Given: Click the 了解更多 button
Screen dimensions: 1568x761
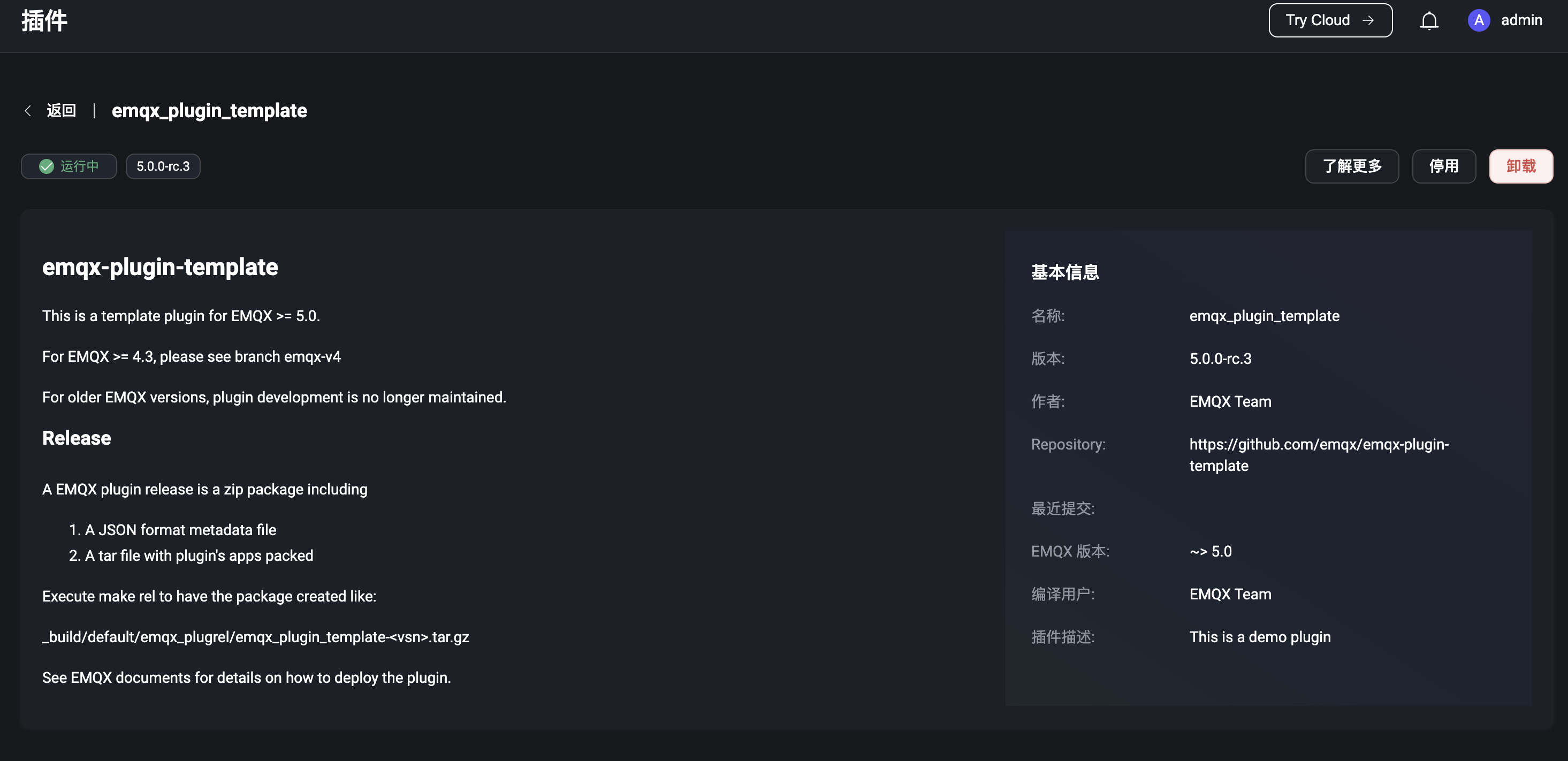Looking at the screenshot, I should (1351, 166).
